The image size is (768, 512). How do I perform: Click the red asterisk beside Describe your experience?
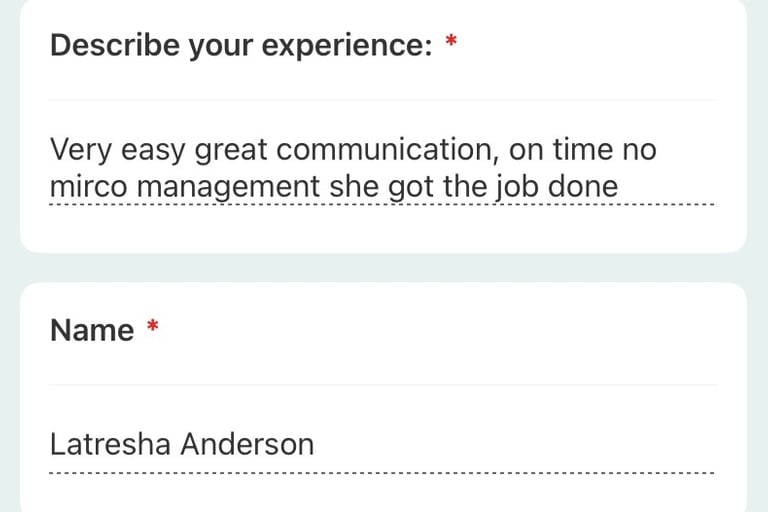click(451, 40)
